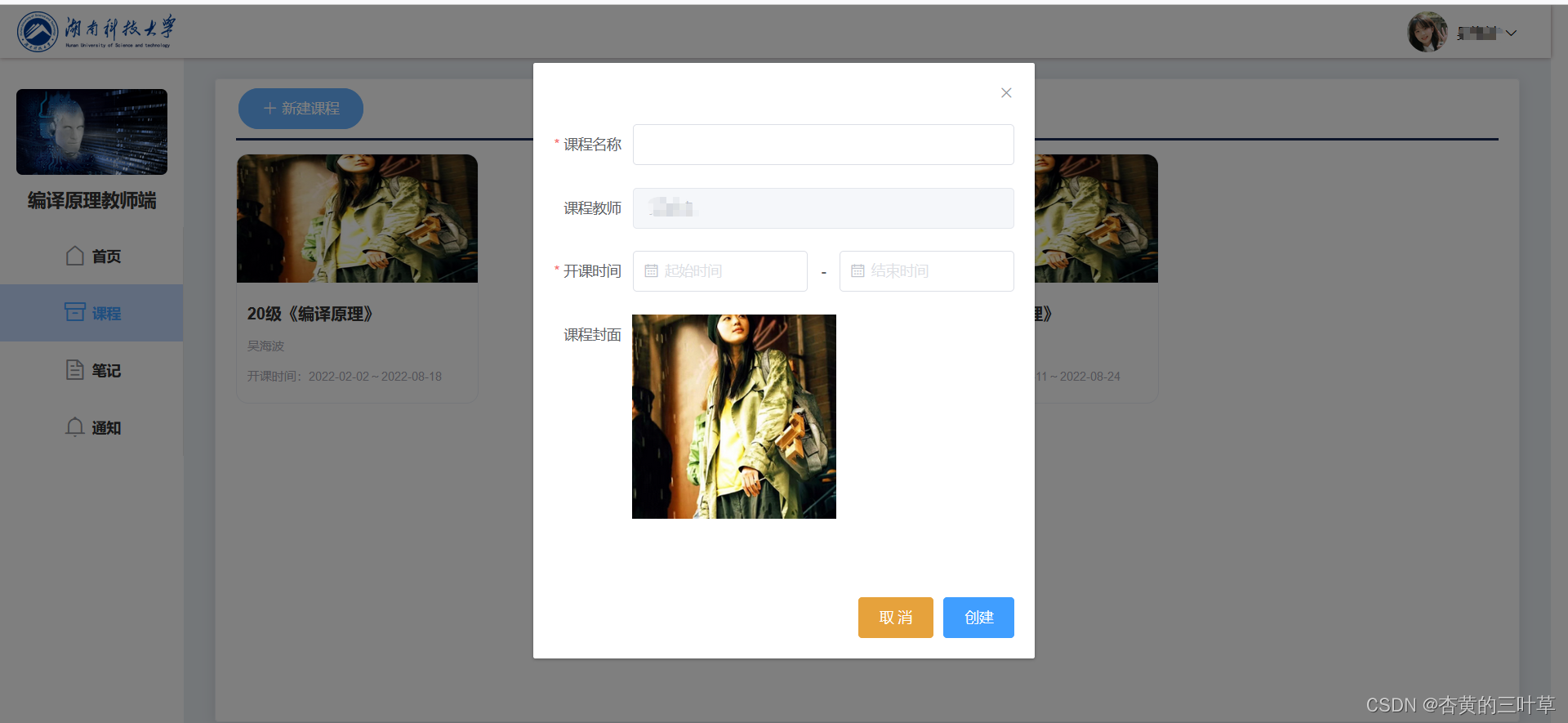Open 通知 in the sidebar
The width and height of the screenshot is (1568, 723).
click(92, 427)
